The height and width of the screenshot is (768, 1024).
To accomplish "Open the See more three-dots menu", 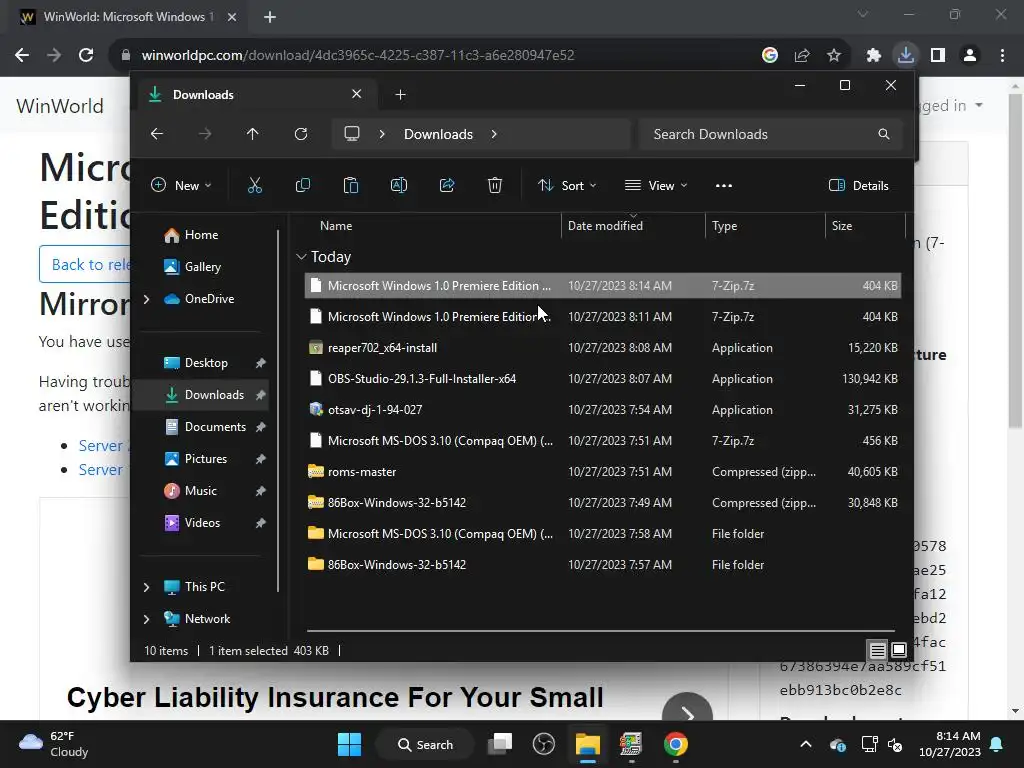I will click(724, 185).
